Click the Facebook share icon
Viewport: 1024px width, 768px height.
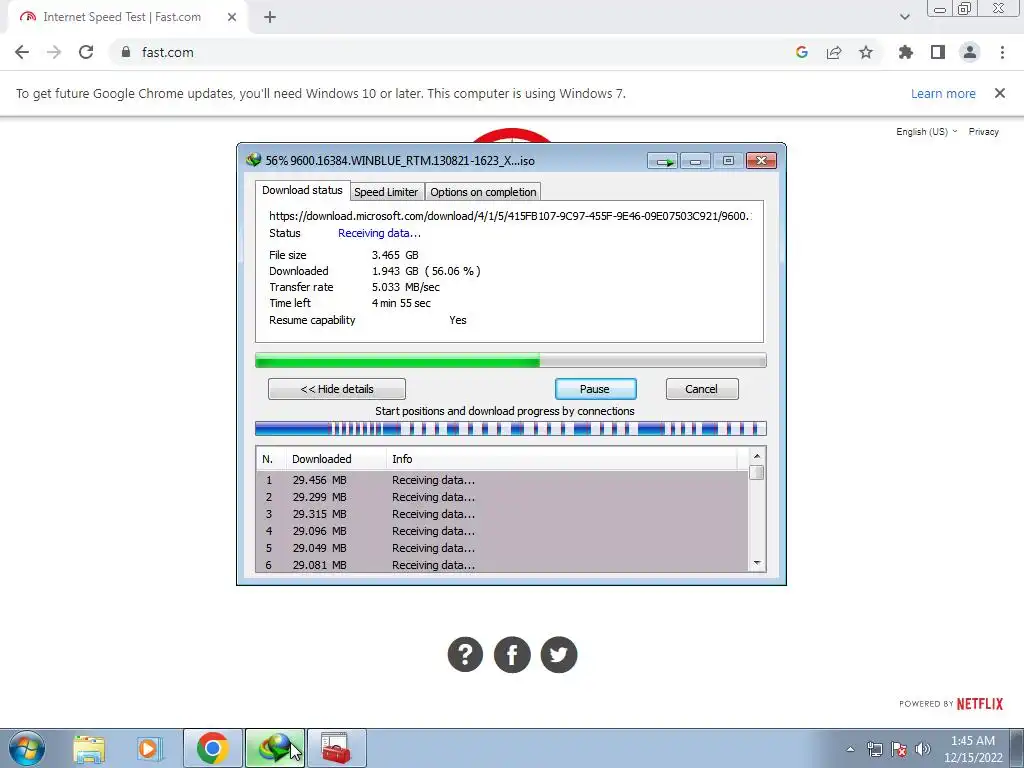[x=512, y=654]
